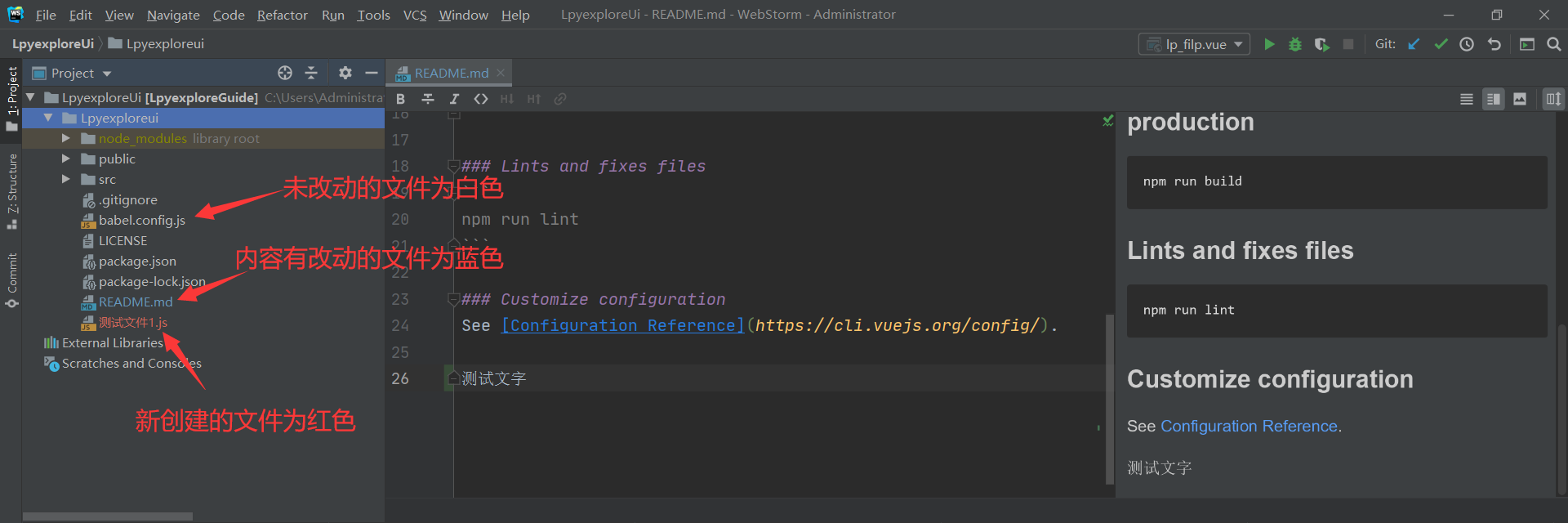Select babel.config.js file
1568x523 pixels.
tap(133, 220)
